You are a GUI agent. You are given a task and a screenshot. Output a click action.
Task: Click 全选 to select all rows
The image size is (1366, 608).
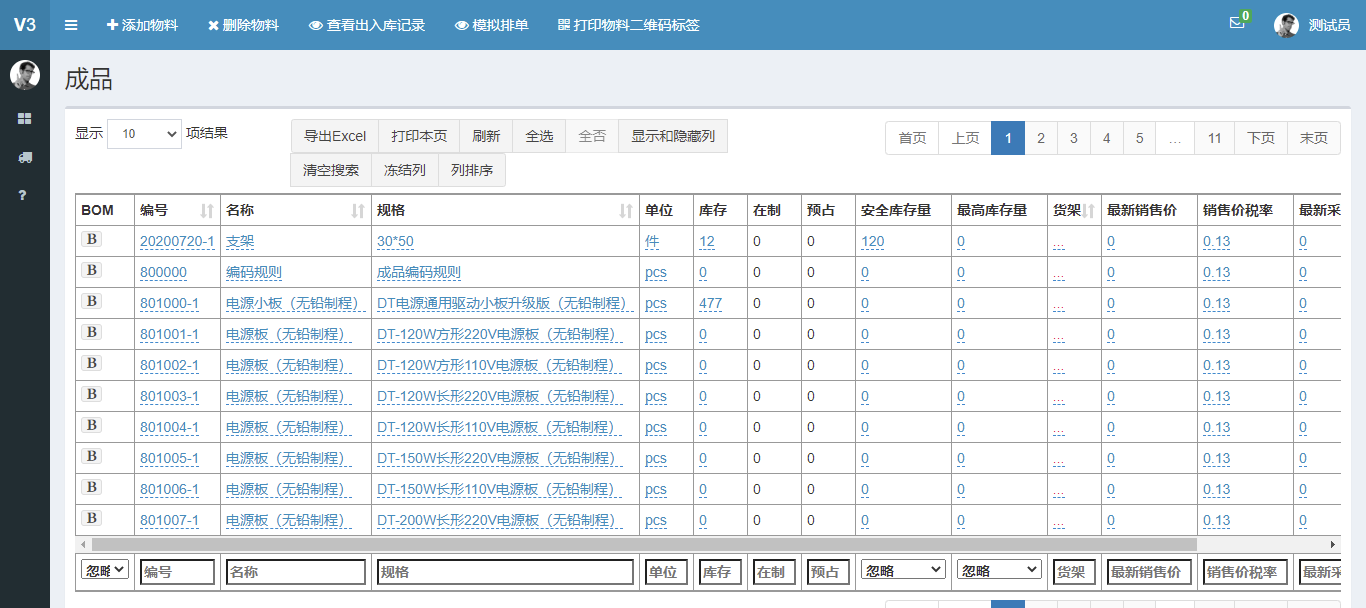(x=539, y=136)
